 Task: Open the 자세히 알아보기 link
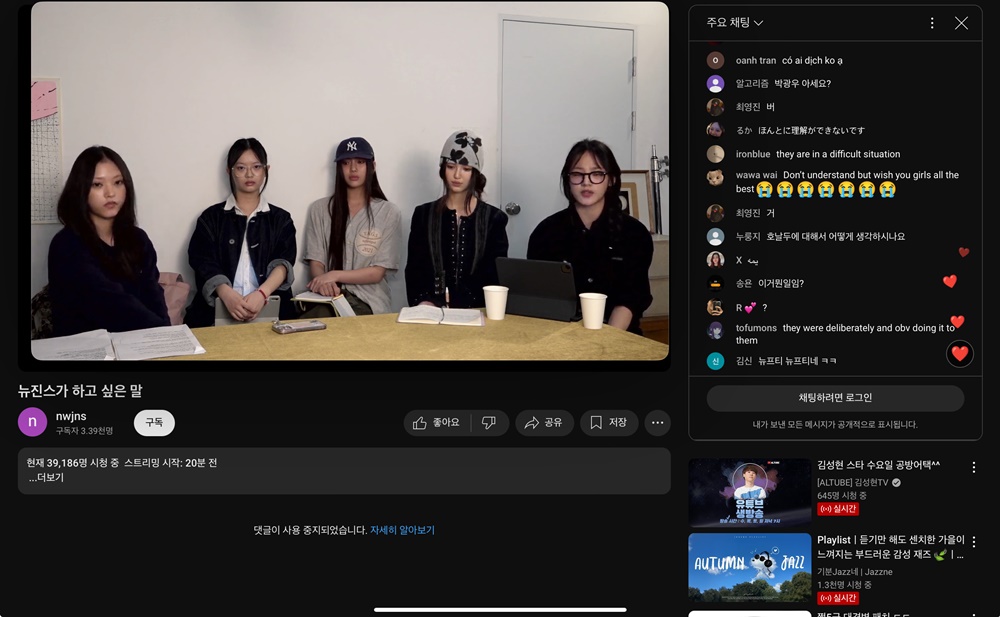[x=402, y=530]
